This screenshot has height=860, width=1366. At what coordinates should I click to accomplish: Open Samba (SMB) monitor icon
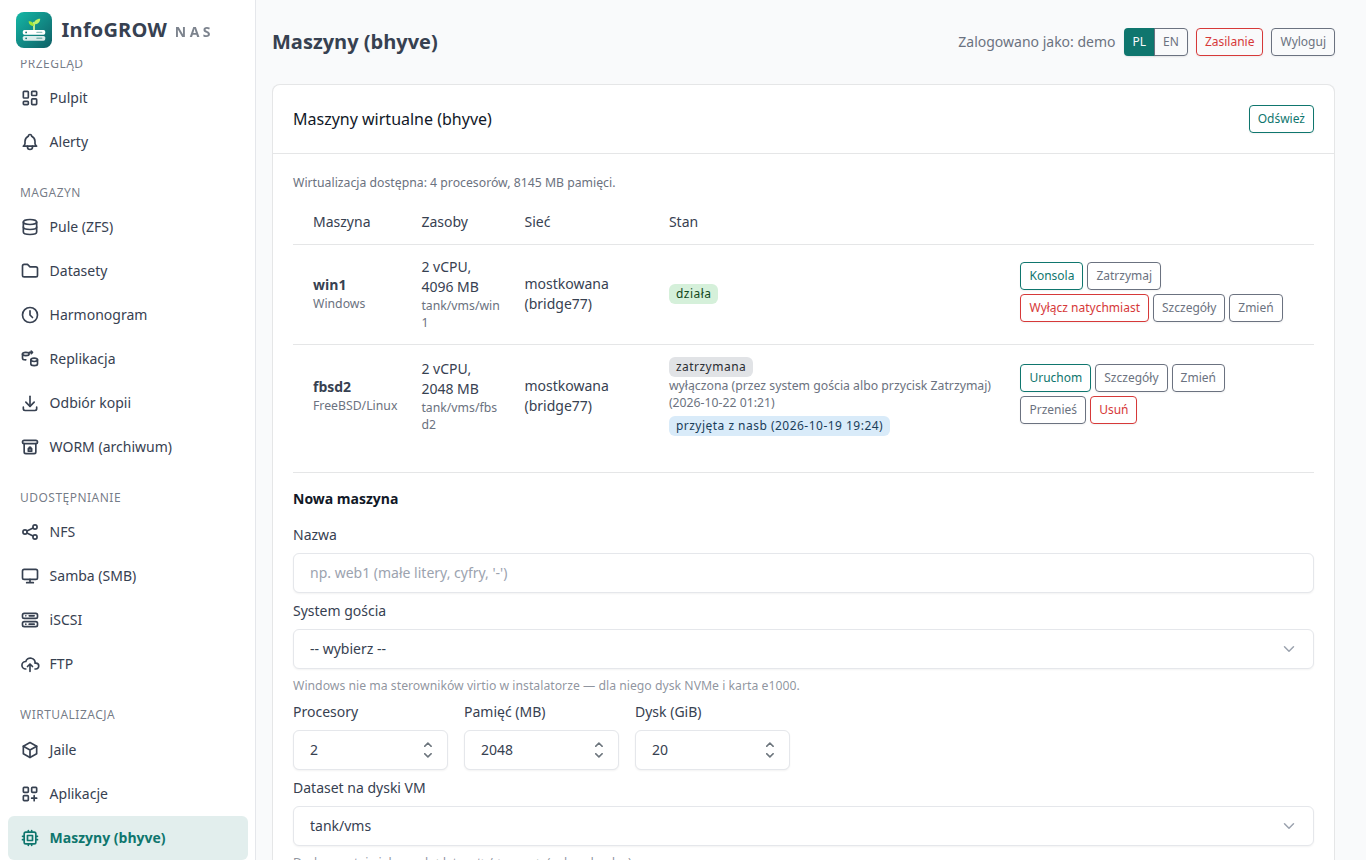tap(30, 576)
